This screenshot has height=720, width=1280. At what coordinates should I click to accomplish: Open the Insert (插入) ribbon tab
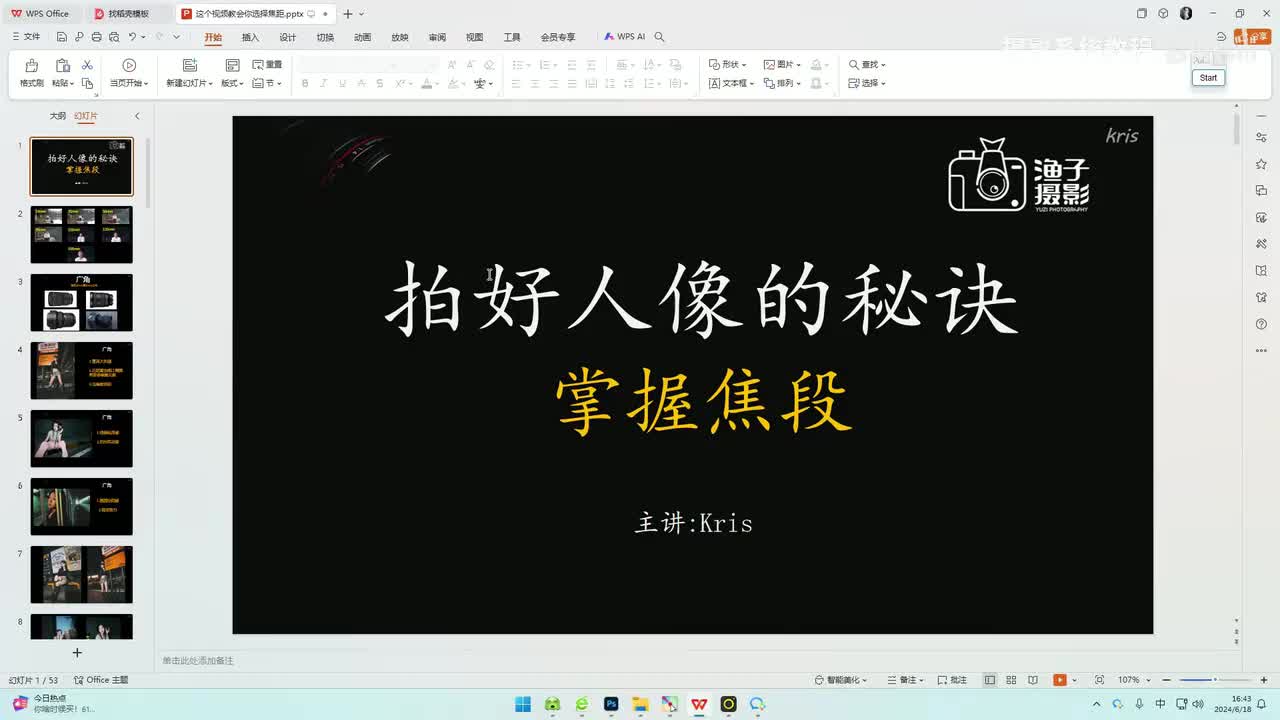tap(250, 37)
